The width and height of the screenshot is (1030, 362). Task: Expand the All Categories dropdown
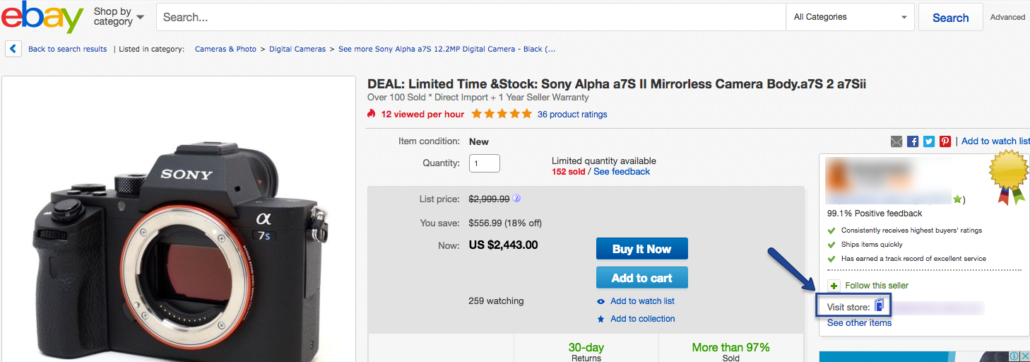point(850,17)
